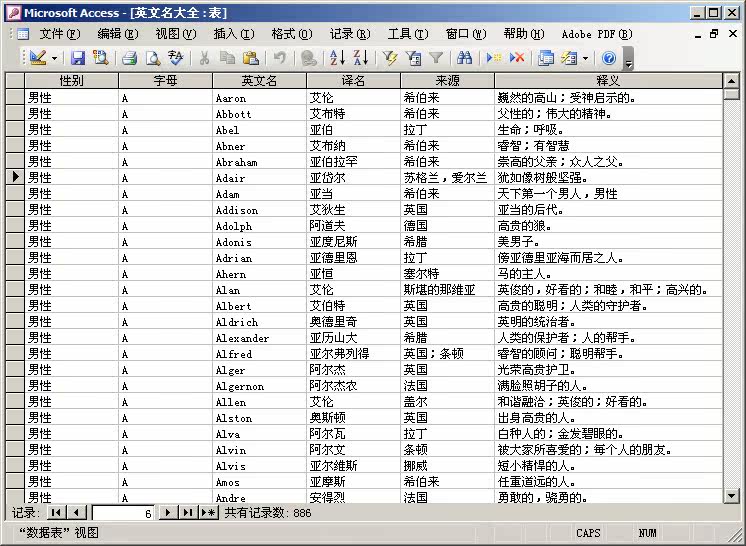Open the Adobe PDF(B) menu
746x546 pixels.
point(597,34)
